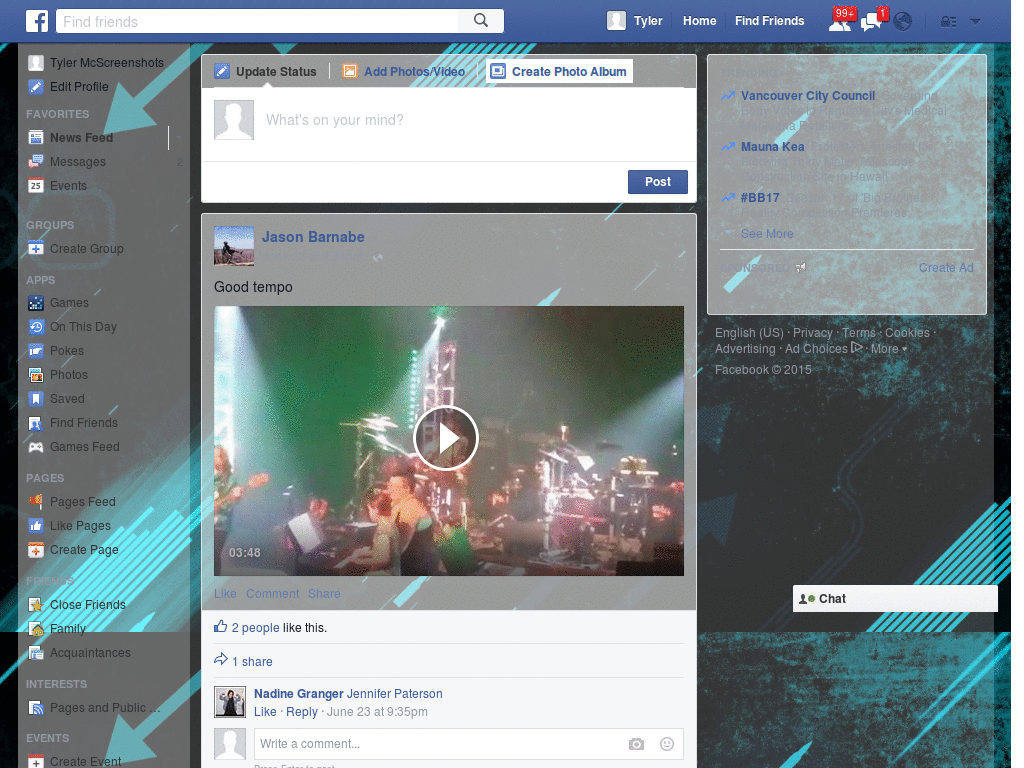1024x768 pixels.
Task: Open privacy shortcuts icon
Action: tap(948, 22)
